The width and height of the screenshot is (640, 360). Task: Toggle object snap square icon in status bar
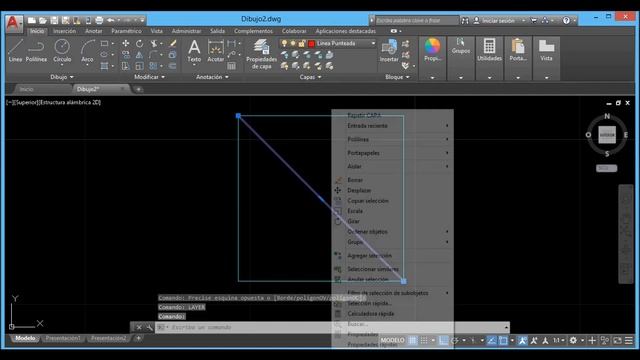coord(503,340)
